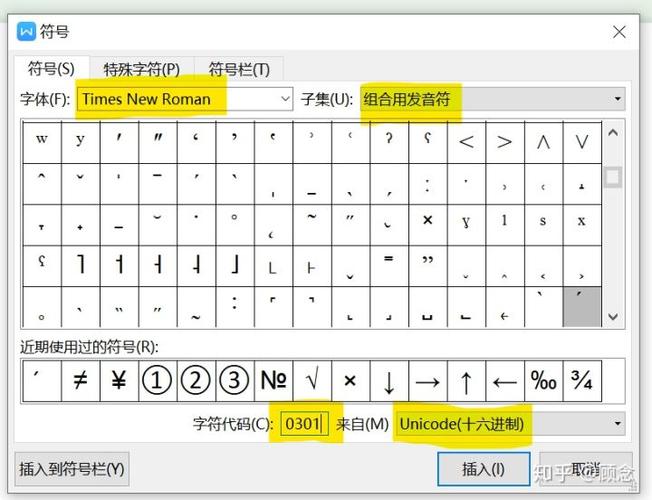Image resolution: width=652 pixels, height=500 pixels.
Task: Click the 插入到符号栏(Y) button
Action: (72, 469)
